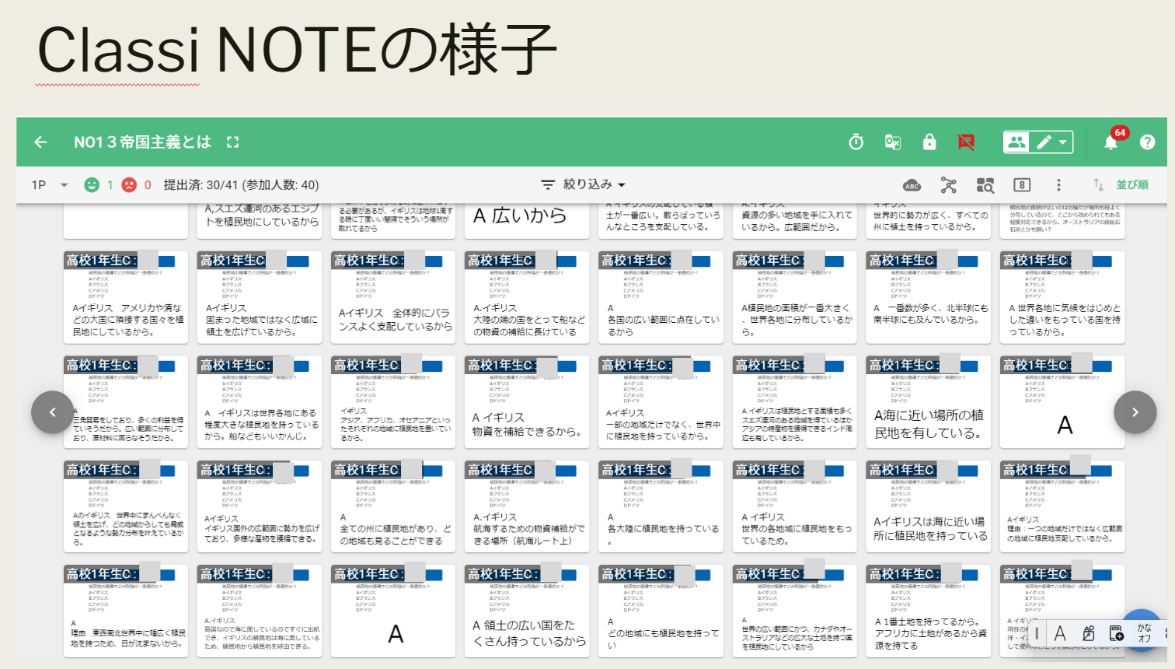Screen dimensions: 1175x669
Task: Open fullscreen view beside NO13帝国主義とは
Action: tap(233, 142)
